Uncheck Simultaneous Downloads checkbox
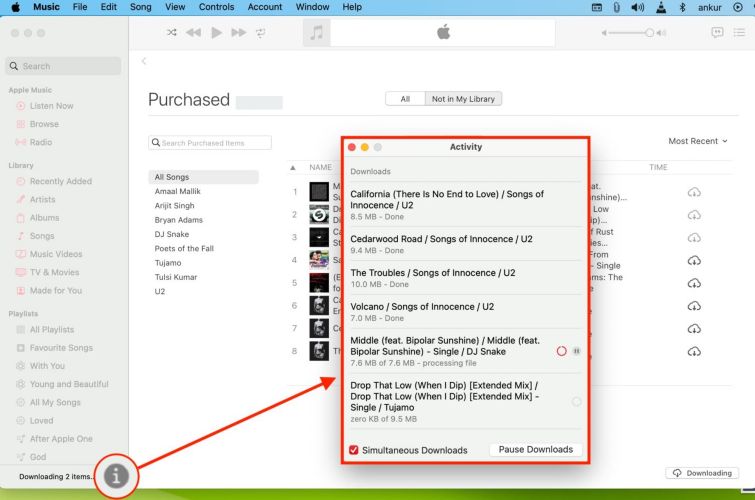Viewport: 755px width, 500px height. (354, 450)
